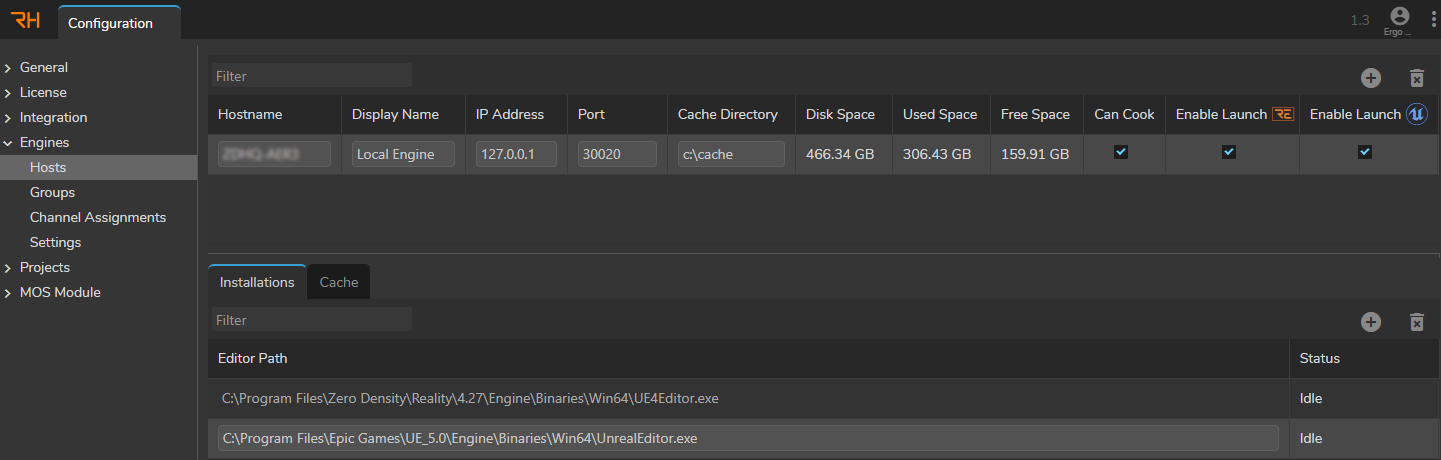Screen dimensions: 1441x460
Task: Click the hosts Filter input field
Action: (311, 76)
